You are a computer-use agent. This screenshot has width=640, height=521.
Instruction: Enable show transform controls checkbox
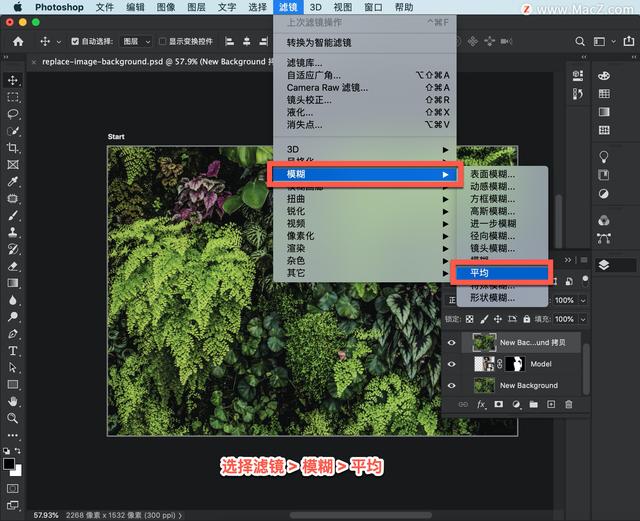[162, 41]
